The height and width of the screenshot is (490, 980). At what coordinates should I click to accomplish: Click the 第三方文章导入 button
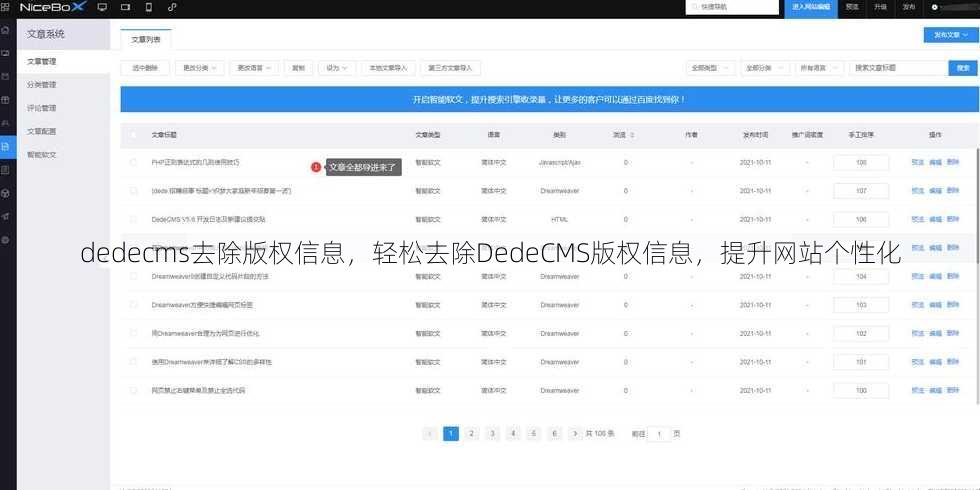(451, 68)
